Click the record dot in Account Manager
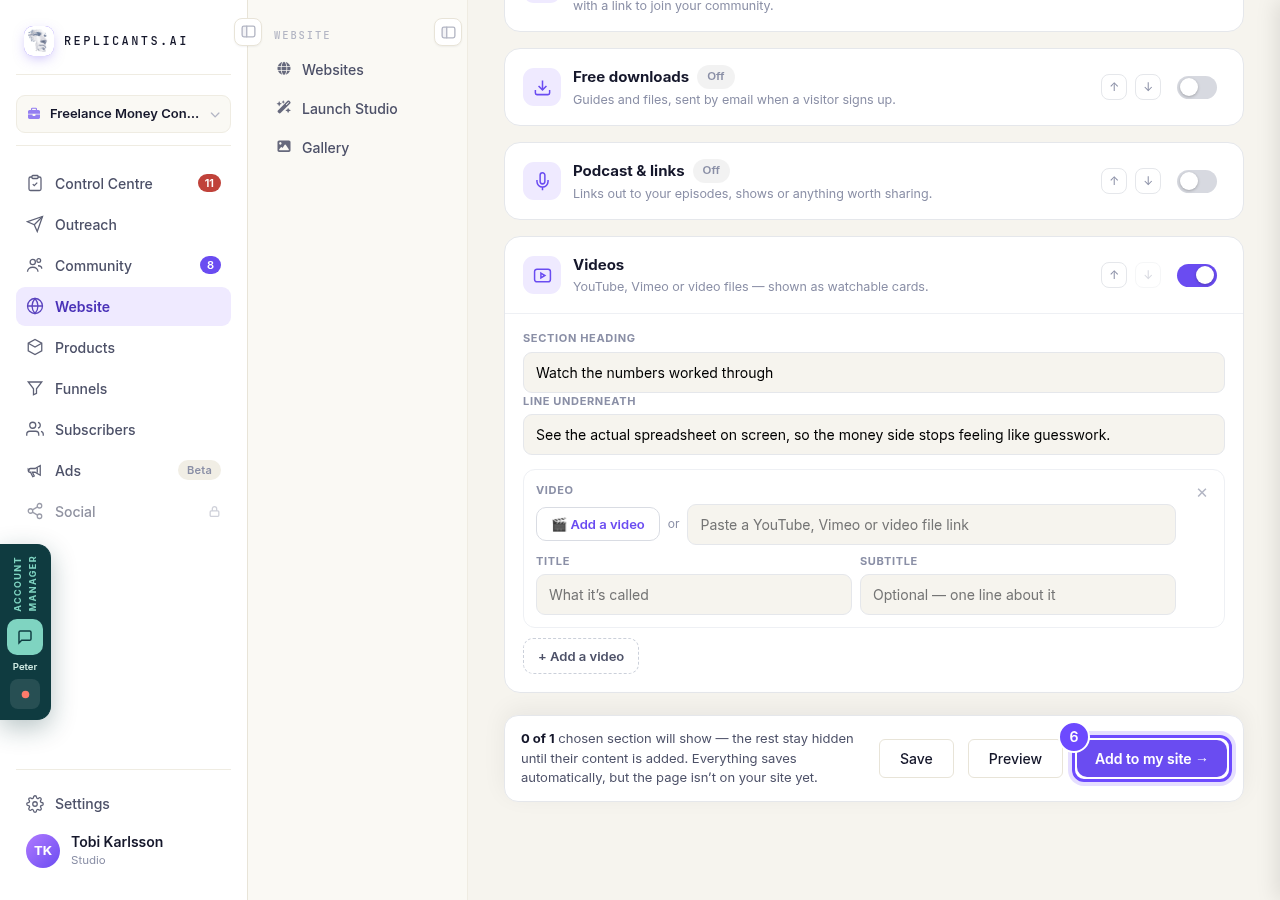This screenshot has height=900, width=1280. pos(25,694)
